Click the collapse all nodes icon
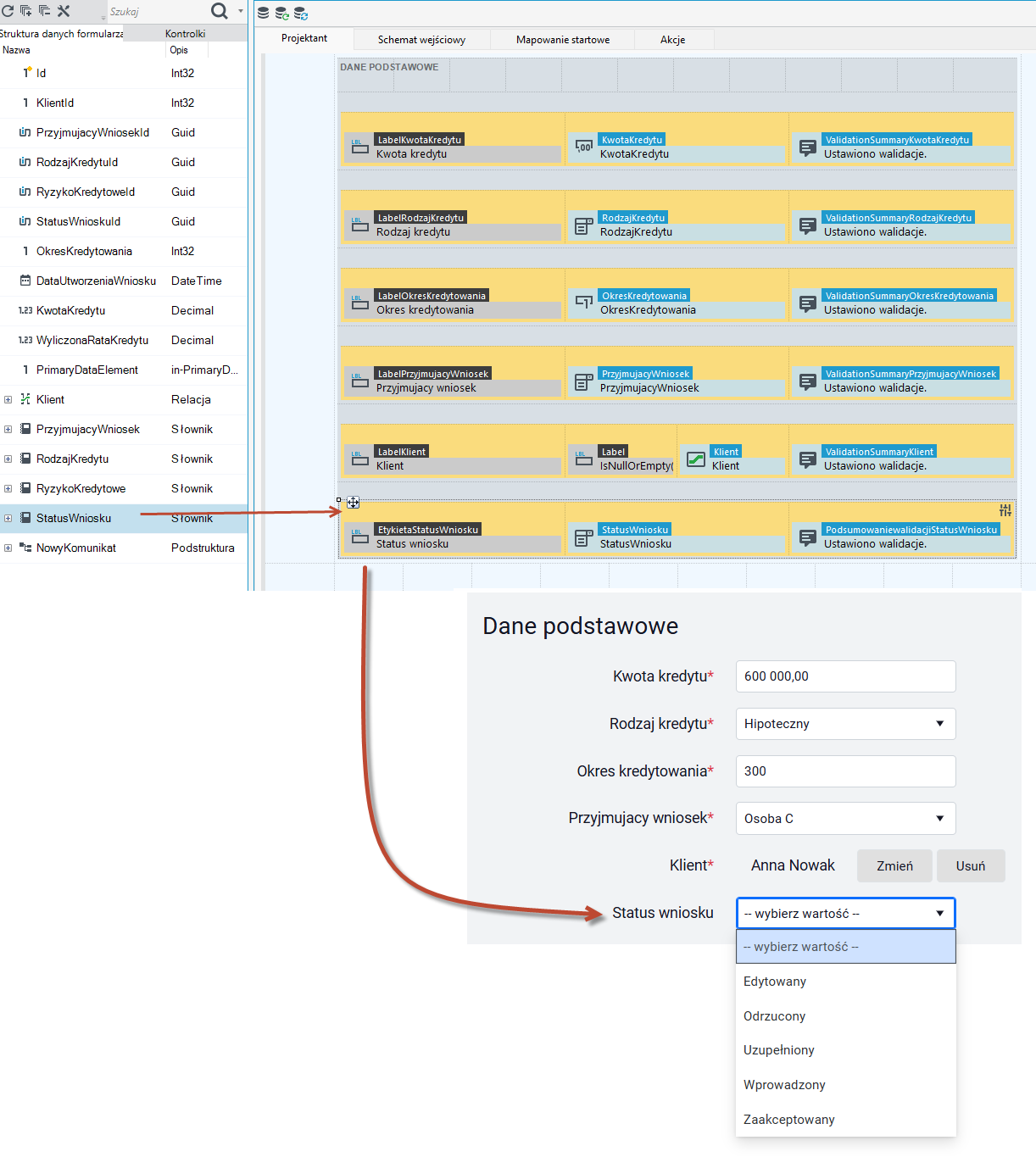 [x=45, y=11]
